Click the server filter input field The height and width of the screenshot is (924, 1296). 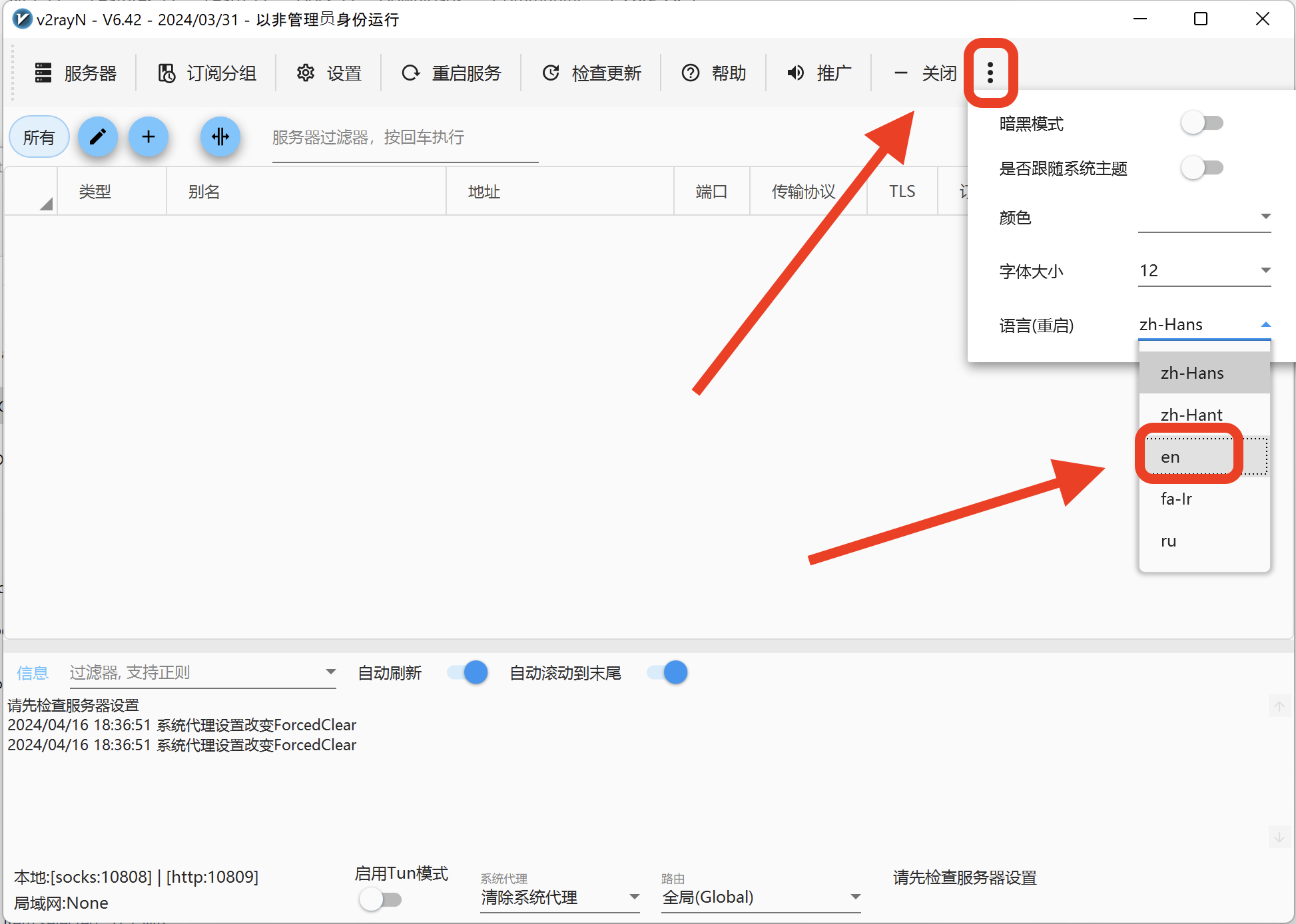tap(404, 138)
